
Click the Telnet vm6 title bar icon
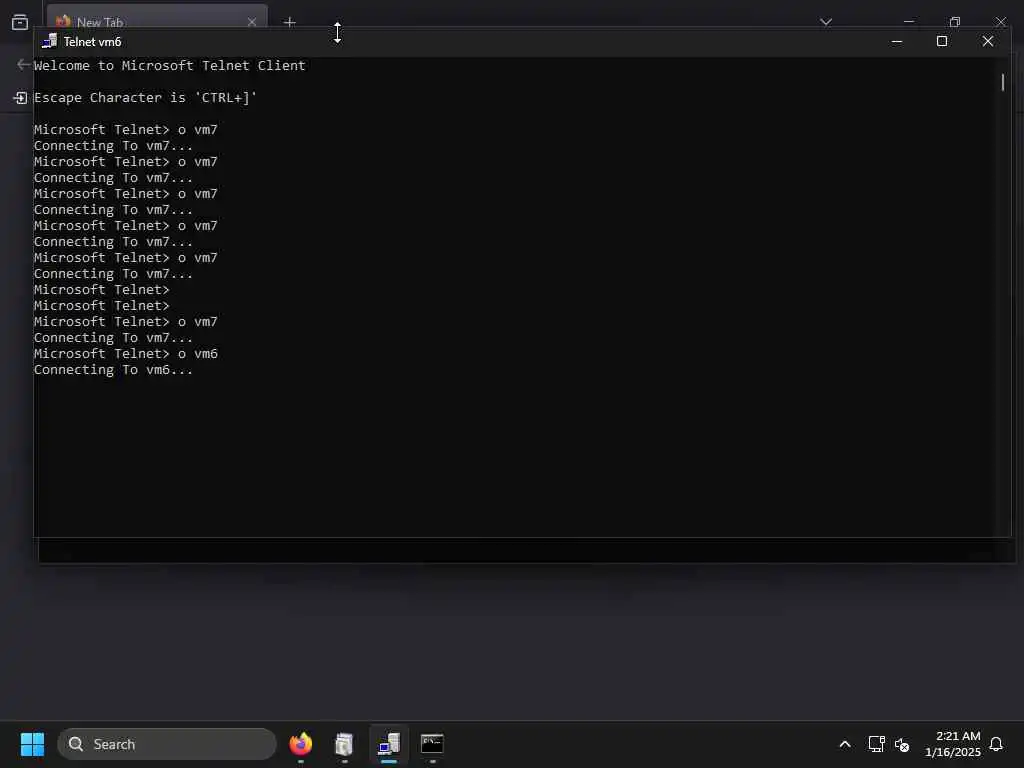pyautogui.click(x=49, y=42)
